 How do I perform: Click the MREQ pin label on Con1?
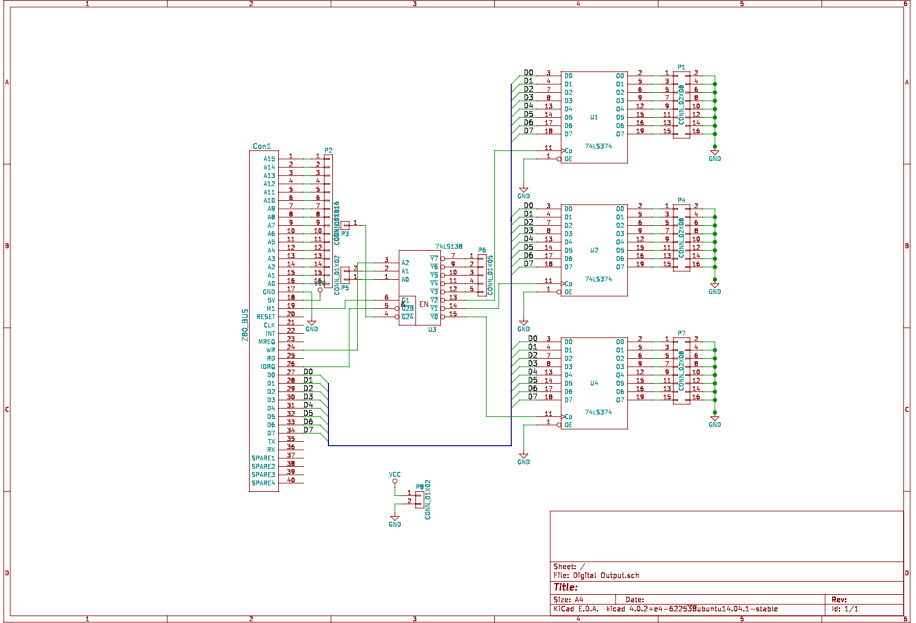click(266, 341)
